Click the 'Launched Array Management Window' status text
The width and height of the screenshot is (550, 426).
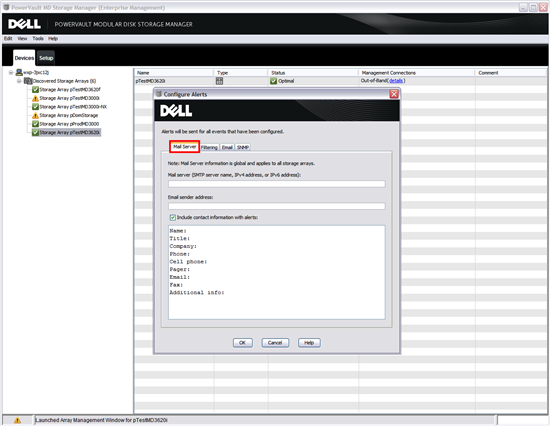(102, 420)
